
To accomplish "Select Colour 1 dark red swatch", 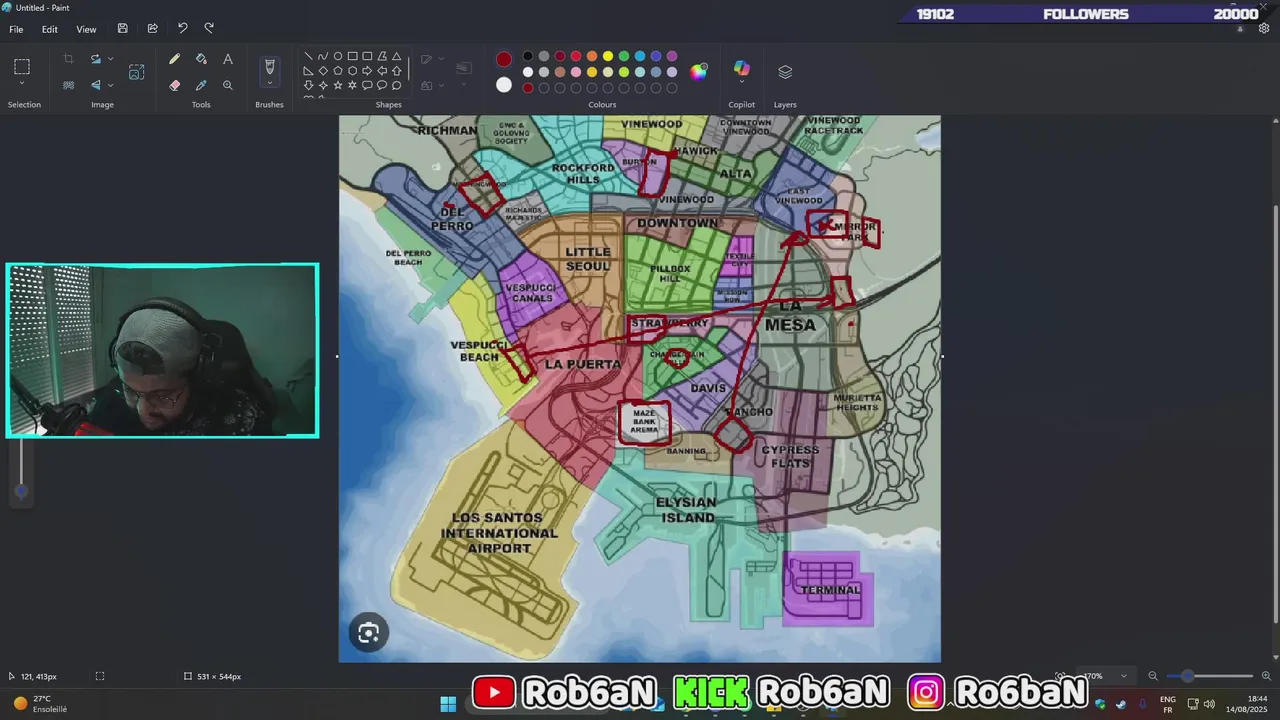I will tap(504, 60).
